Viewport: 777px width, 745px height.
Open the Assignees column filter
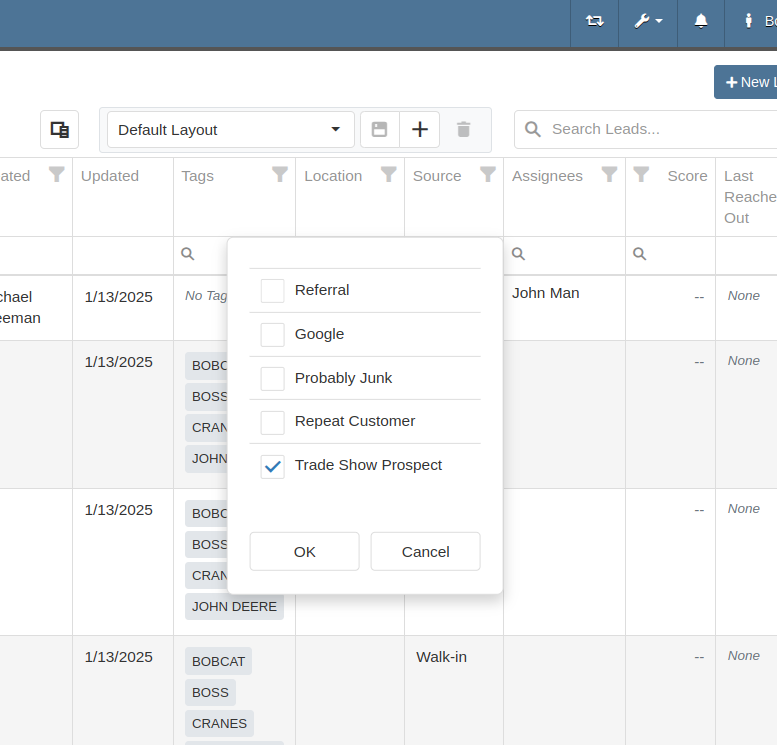tap(609, 174)
